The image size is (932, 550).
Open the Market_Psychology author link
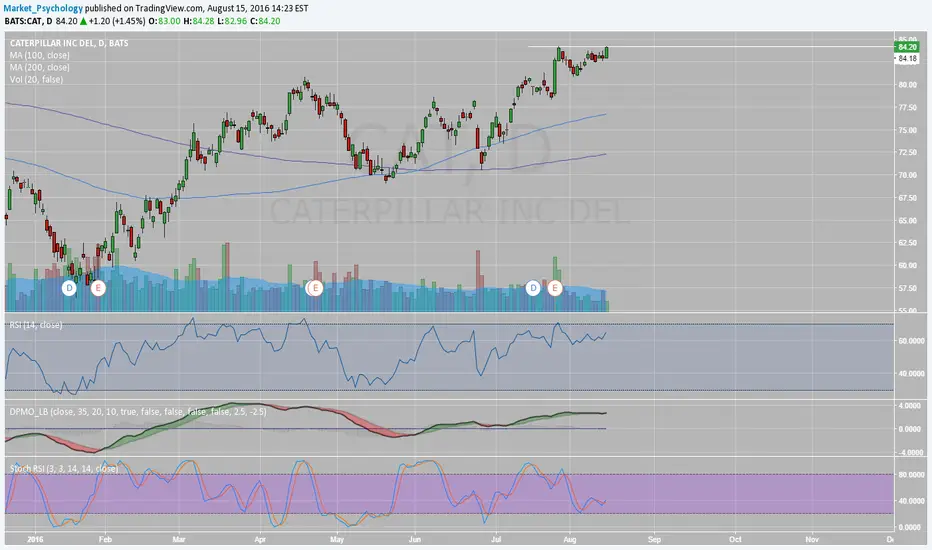[43, 8]
